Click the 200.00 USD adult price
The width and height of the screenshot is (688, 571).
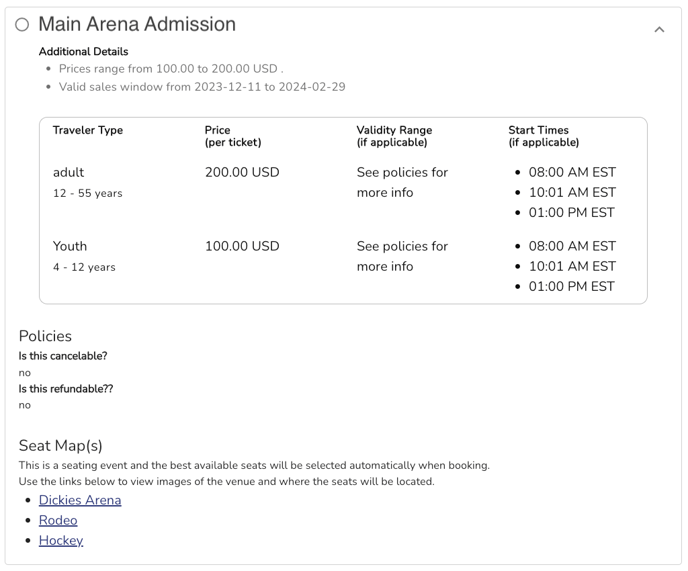tap(242, 172)
